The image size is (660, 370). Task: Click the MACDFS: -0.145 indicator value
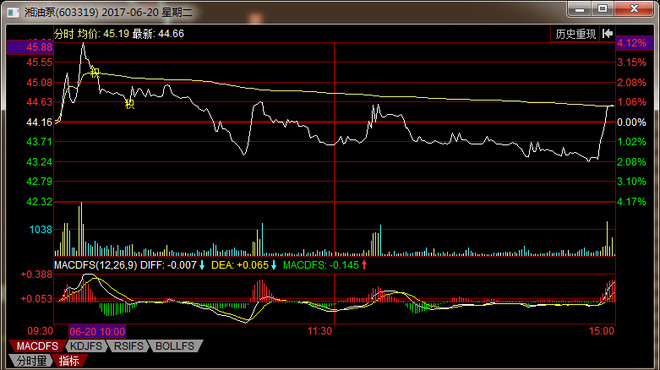click(321, 265)
